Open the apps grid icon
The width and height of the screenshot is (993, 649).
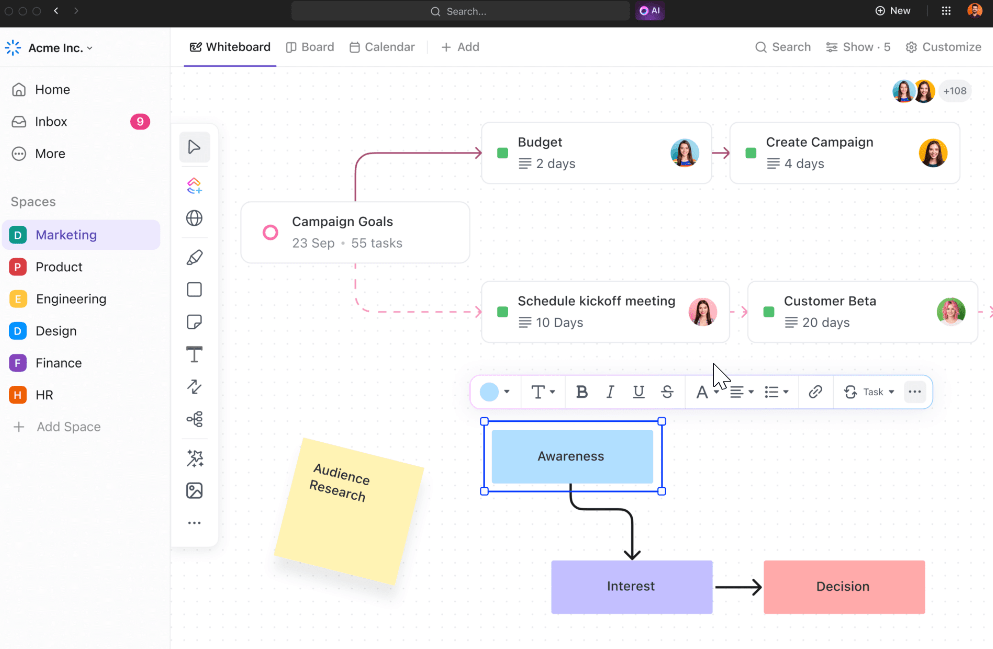point(946,11)
